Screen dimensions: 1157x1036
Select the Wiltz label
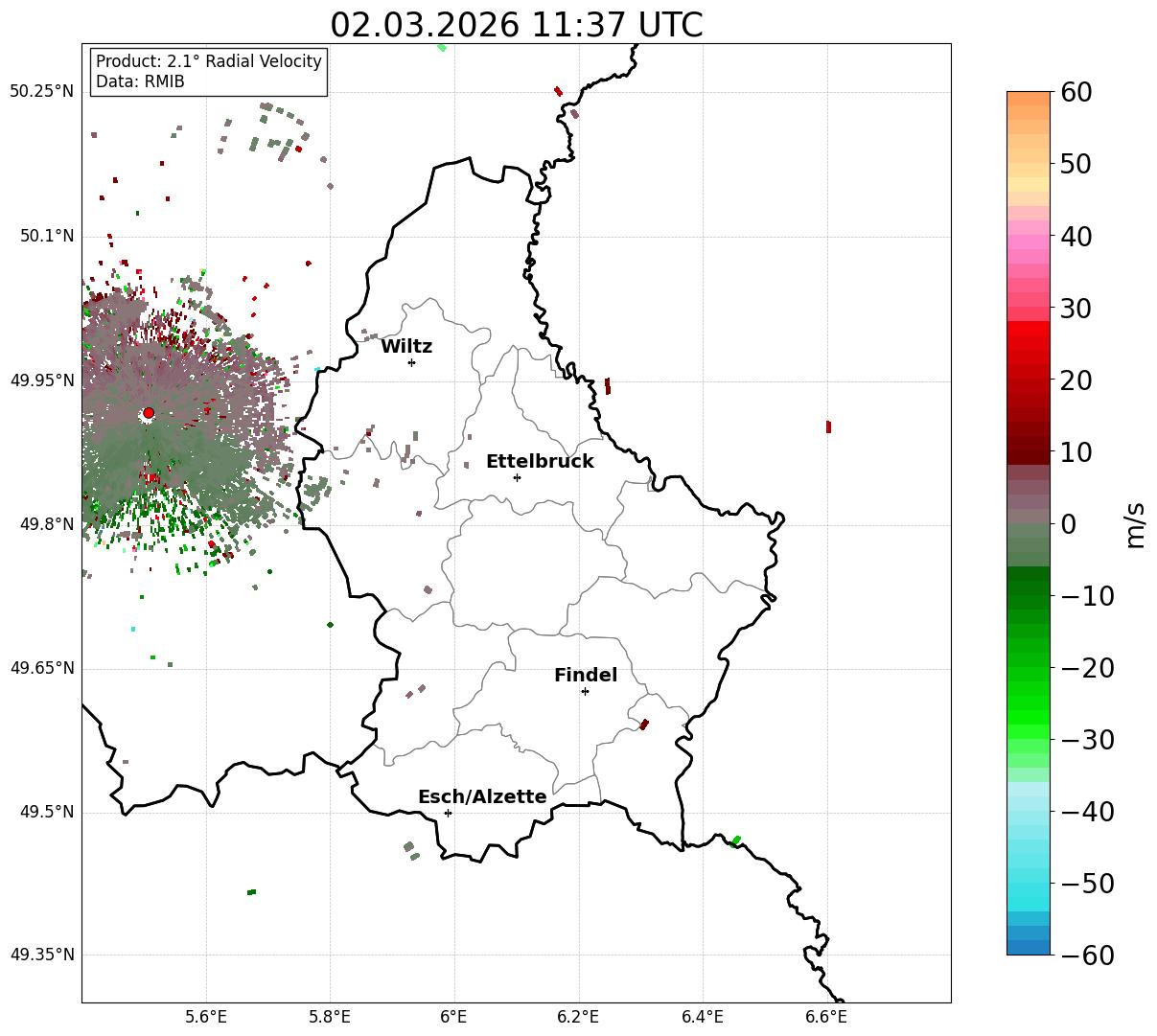pos(406,347)
